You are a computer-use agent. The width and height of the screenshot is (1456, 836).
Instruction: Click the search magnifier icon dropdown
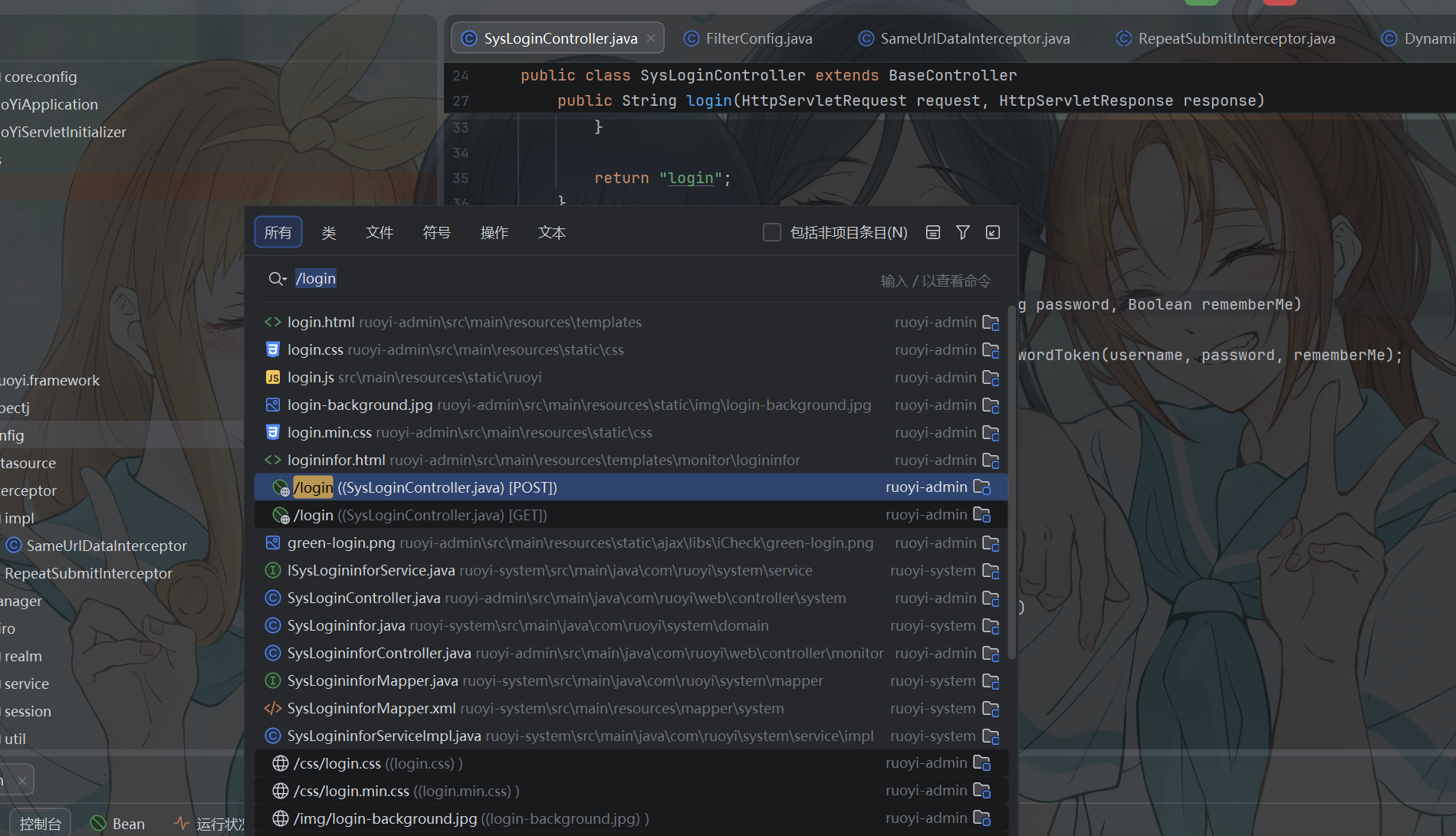(278, 279)
